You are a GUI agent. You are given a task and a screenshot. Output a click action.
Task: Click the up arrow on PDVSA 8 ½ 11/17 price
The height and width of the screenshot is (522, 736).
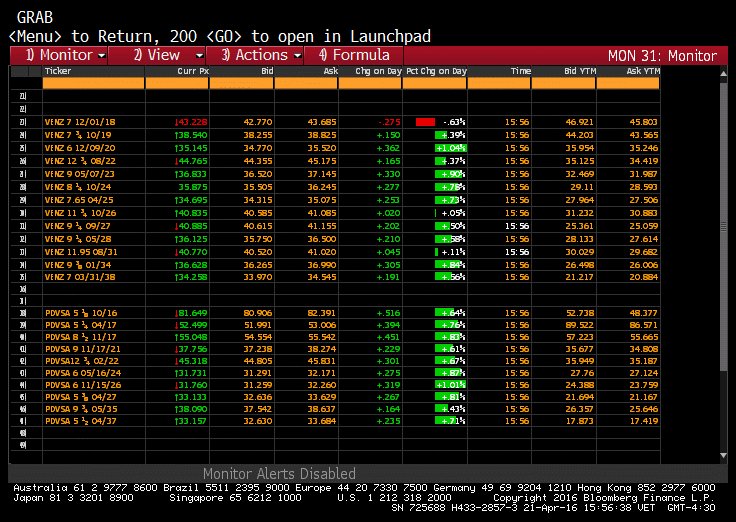[x=176, y=337]
